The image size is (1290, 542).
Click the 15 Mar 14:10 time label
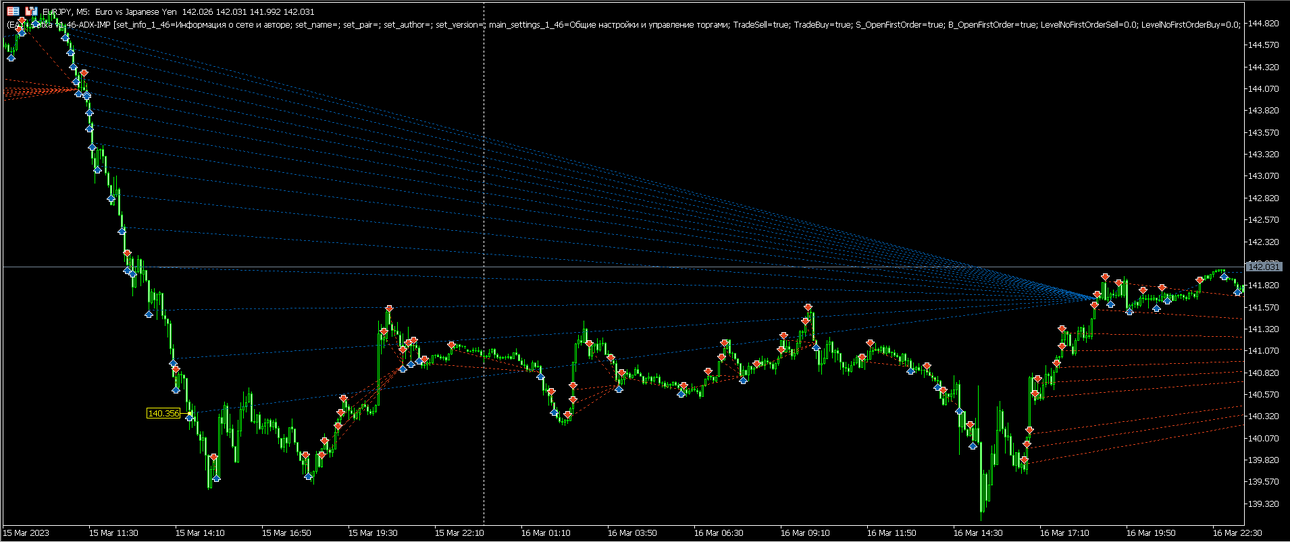pyautogui.click(x=200, y=533)
